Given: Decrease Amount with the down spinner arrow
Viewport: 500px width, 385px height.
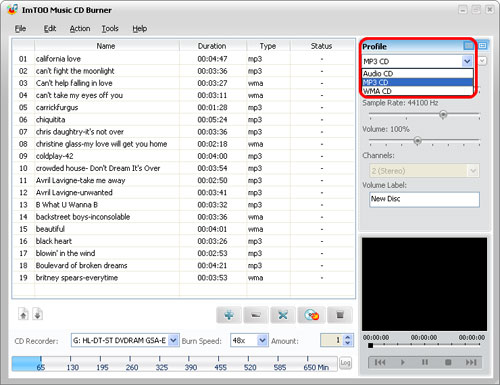Looking at the screenshot, I should click(348, 343).
